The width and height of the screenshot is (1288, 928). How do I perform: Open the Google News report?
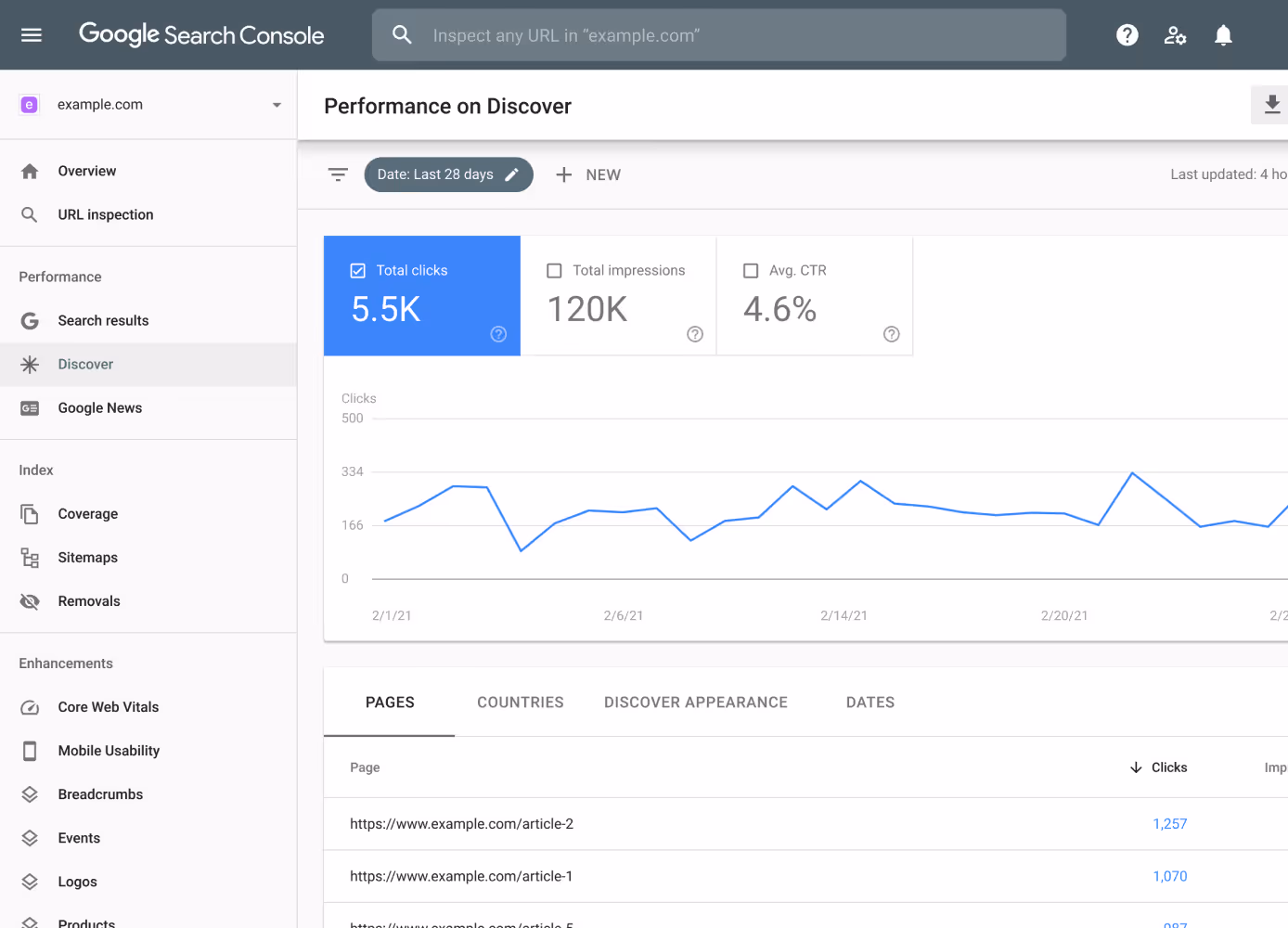coord(148,408)
